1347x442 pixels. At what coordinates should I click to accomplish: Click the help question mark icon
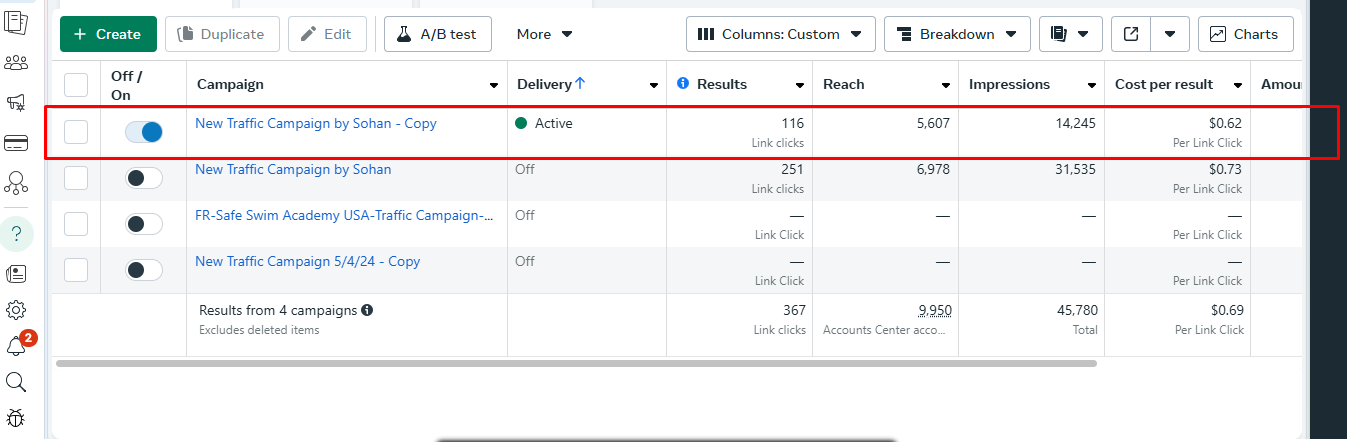[16, 234]
